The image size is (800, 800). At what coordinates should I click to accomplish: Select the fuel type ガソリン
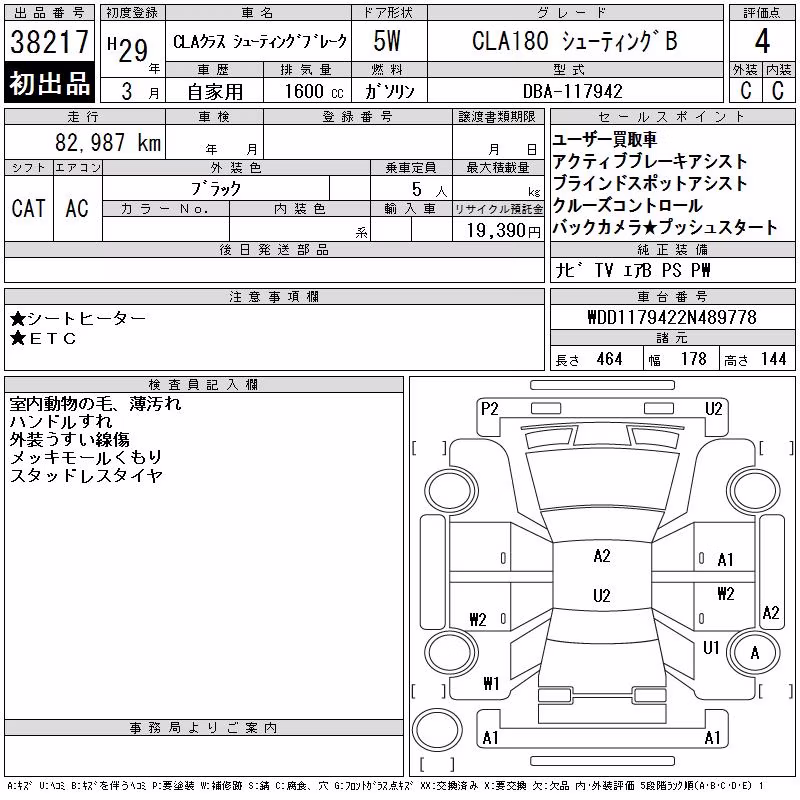tap(389, 91)
